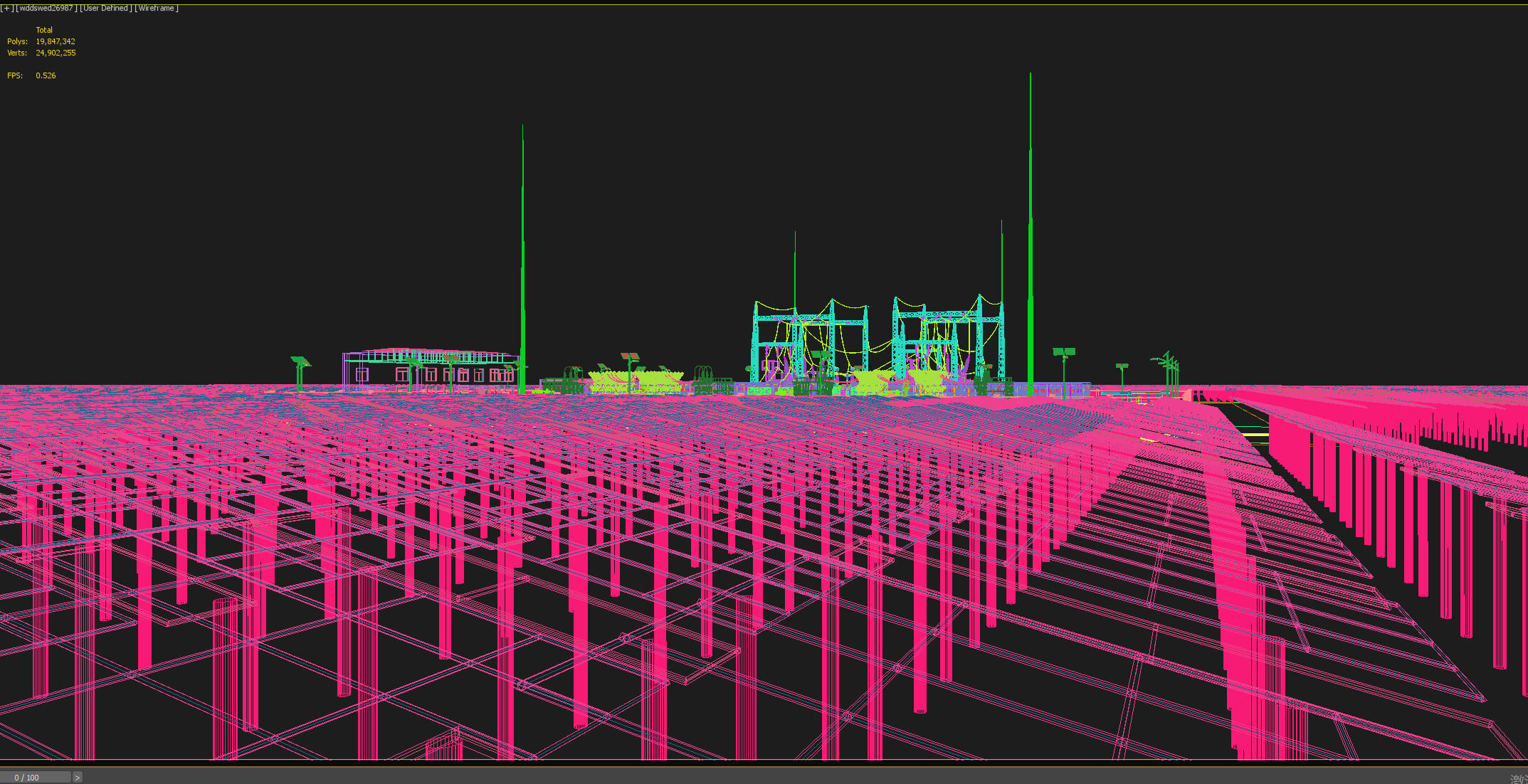The width and height of the screenshot is (1528, 784).
Task: Select the tallest green lightning rod
Action: click(1030, 233)
